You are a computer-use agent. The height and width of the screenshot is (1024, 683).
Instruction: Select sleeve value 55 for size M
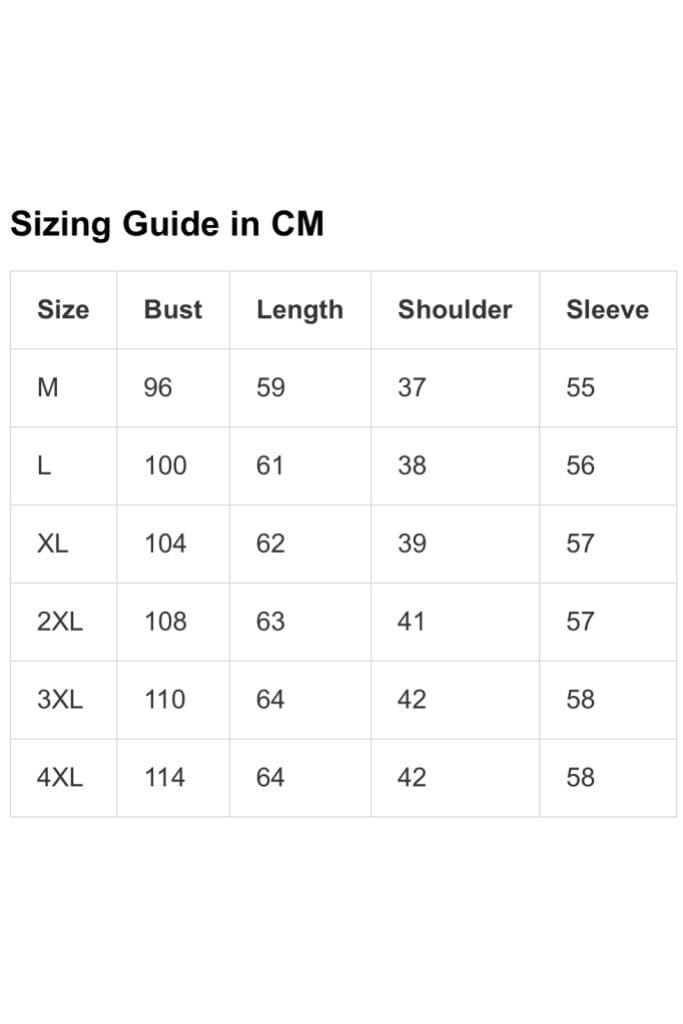tap(580, 387)
